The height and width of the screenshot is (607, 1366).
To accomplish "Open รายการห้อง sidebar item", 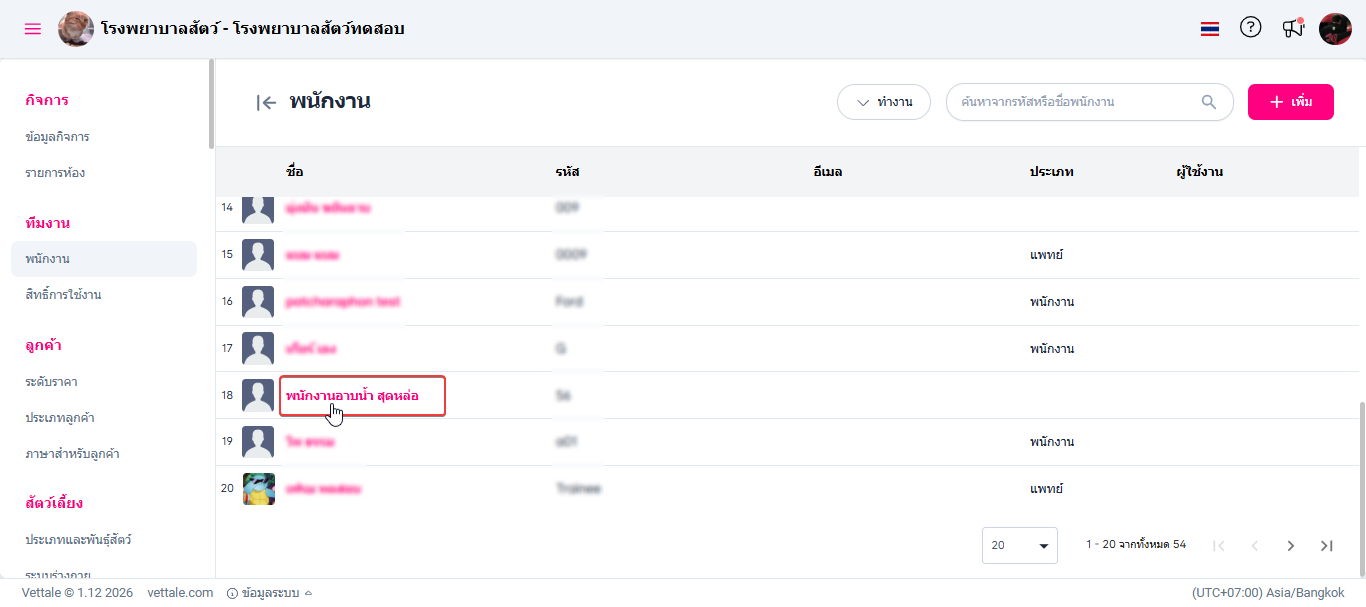I will [x=55, y=172].
